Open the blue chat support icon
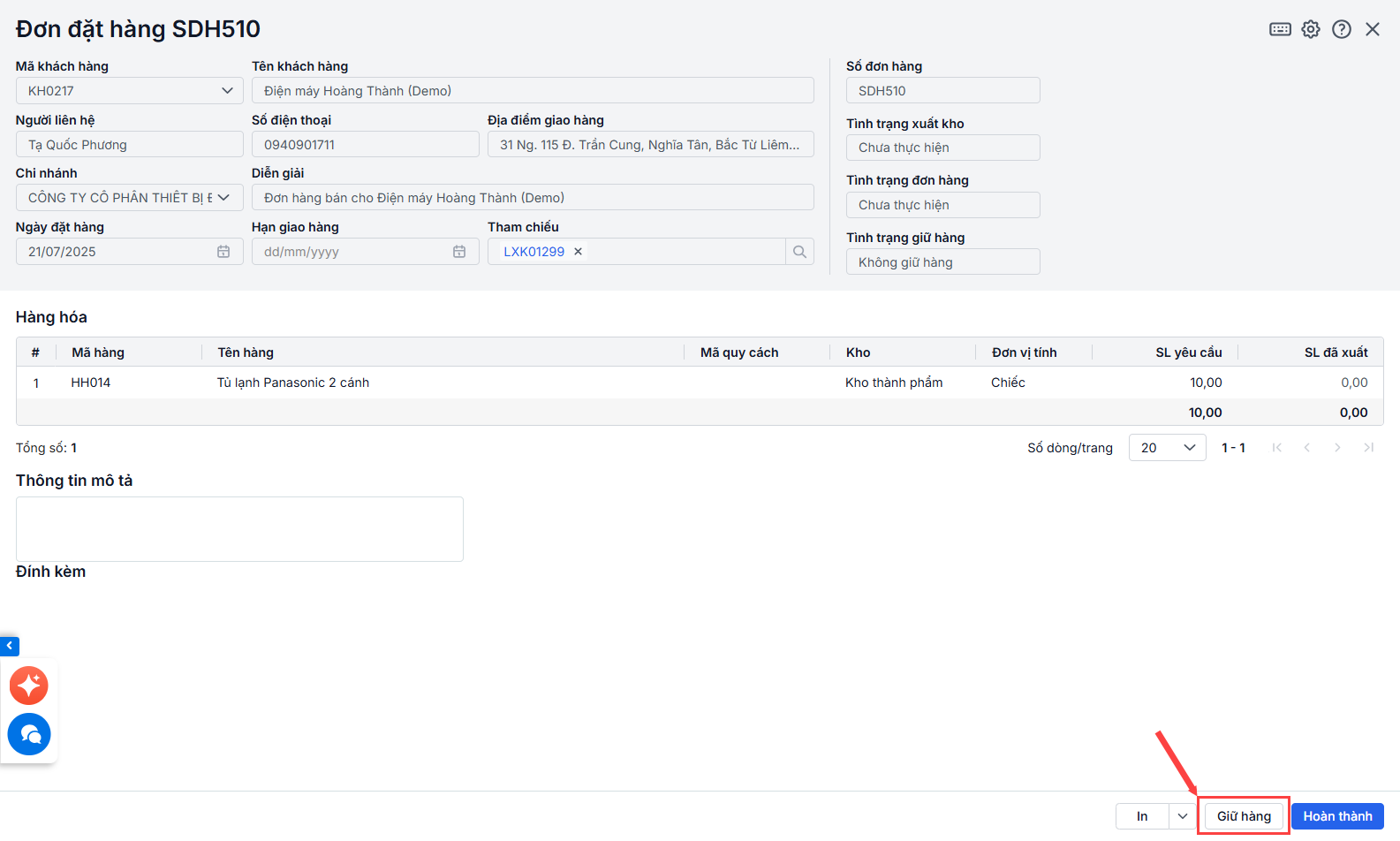The height and width of the screenshot is (841, 1400). pyautogui.click(x=29, y=734)
